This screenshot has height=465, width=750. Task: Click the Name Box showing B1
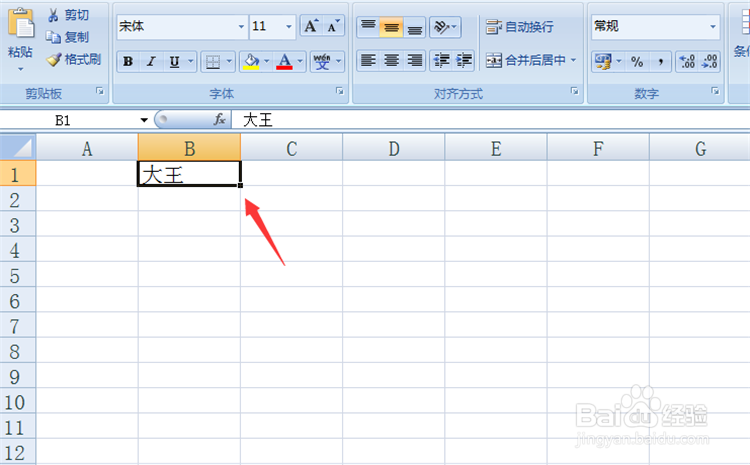coord(69,120)
